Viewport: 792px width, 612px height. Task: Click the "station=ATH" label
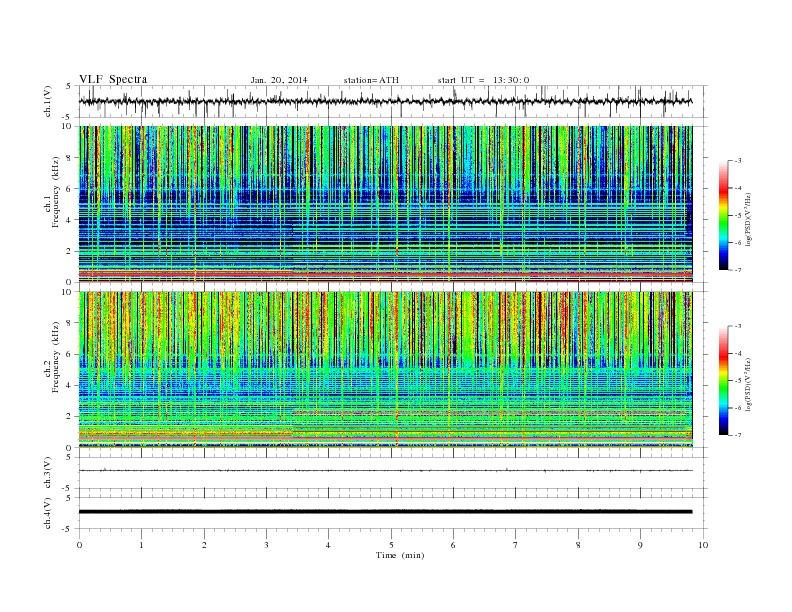[371, 80]
